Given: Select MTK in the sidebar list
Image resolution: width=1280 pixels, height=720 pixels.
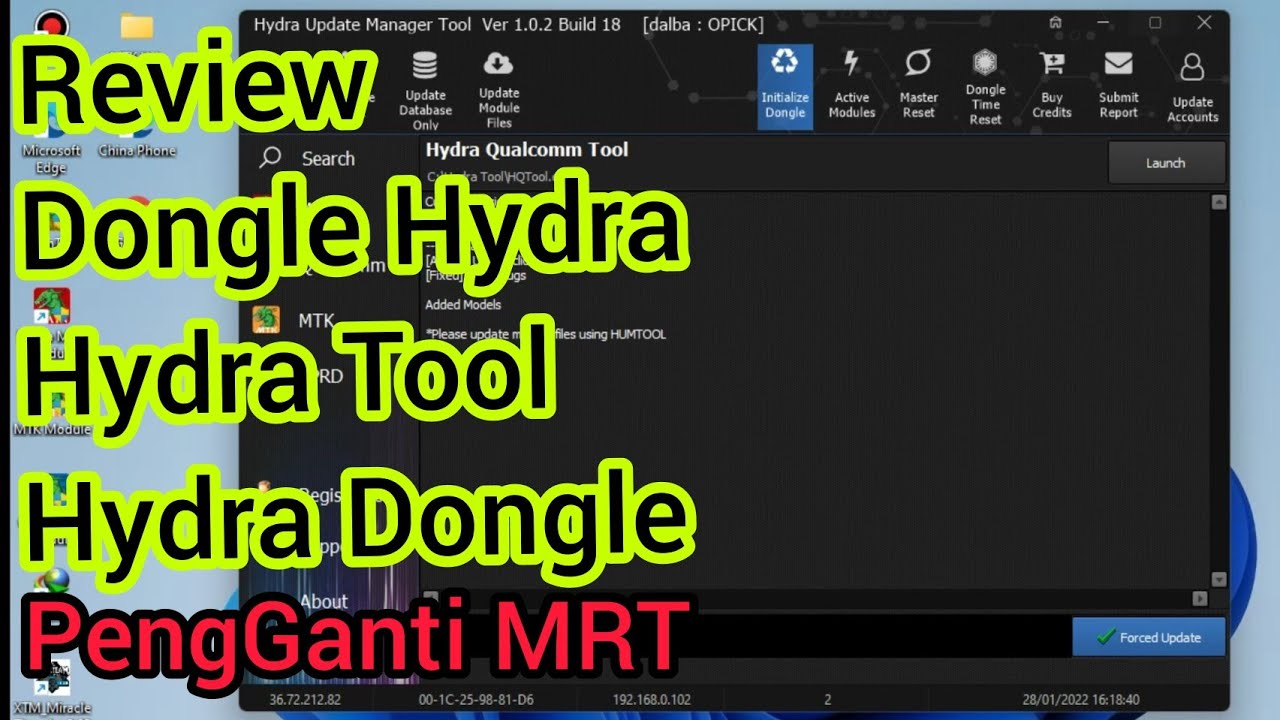Looking at the screenshot, I should (316, 321).
